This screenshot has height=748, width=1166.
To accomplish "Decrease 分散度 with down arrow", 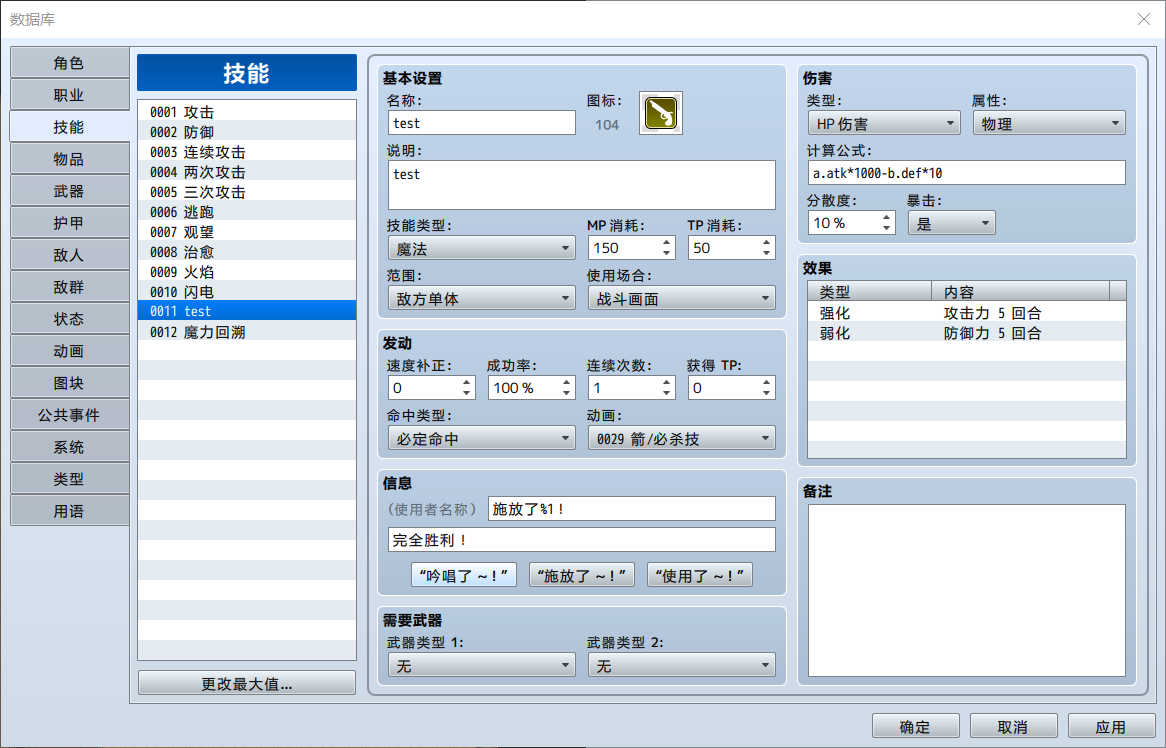I will pyautogui.click(x=886, y=228).
